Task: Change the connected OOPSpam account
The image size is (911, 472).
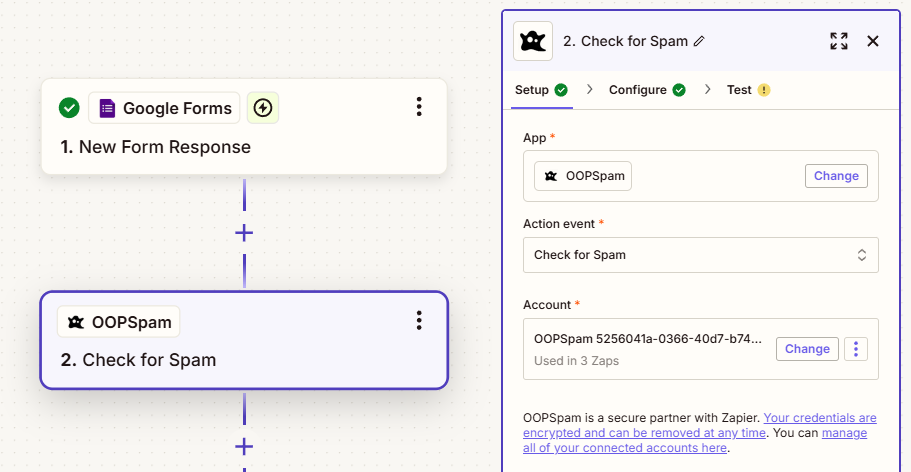Action: click(807, 349)
